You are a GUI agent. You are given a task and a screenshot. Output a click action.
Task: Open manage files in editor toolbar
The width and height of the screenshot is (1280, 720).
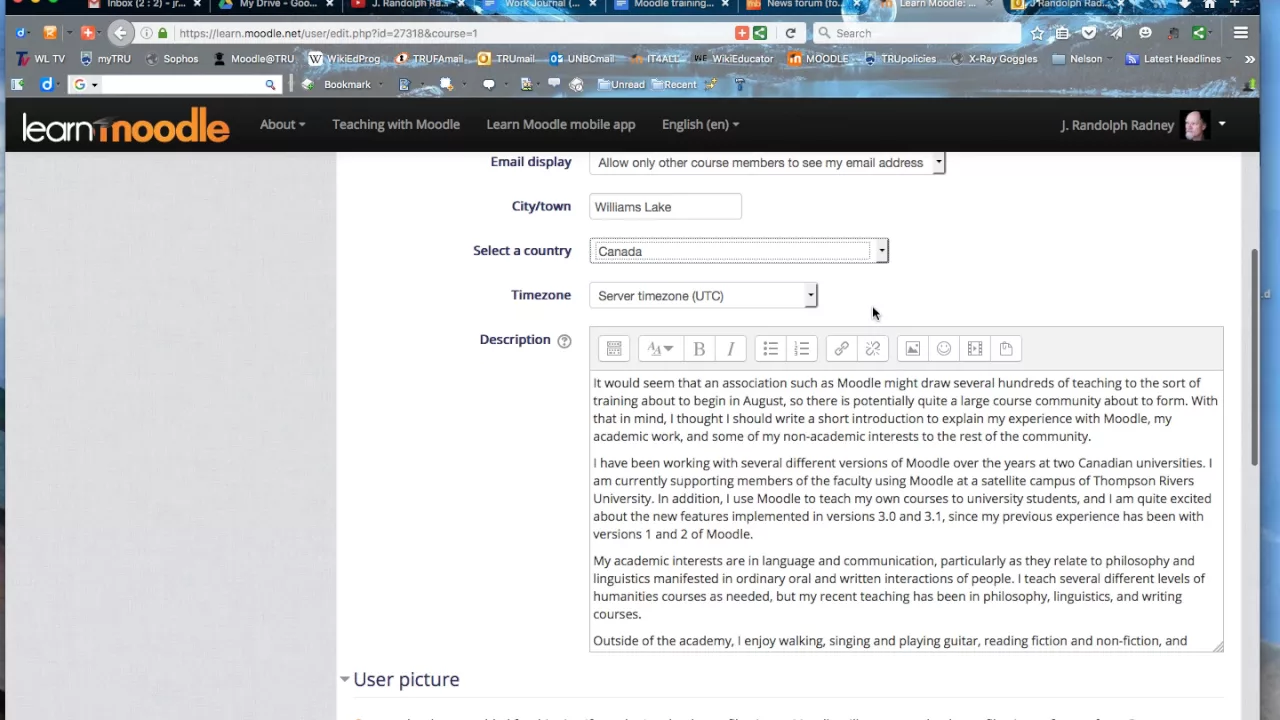click(x=1006, y=349)
